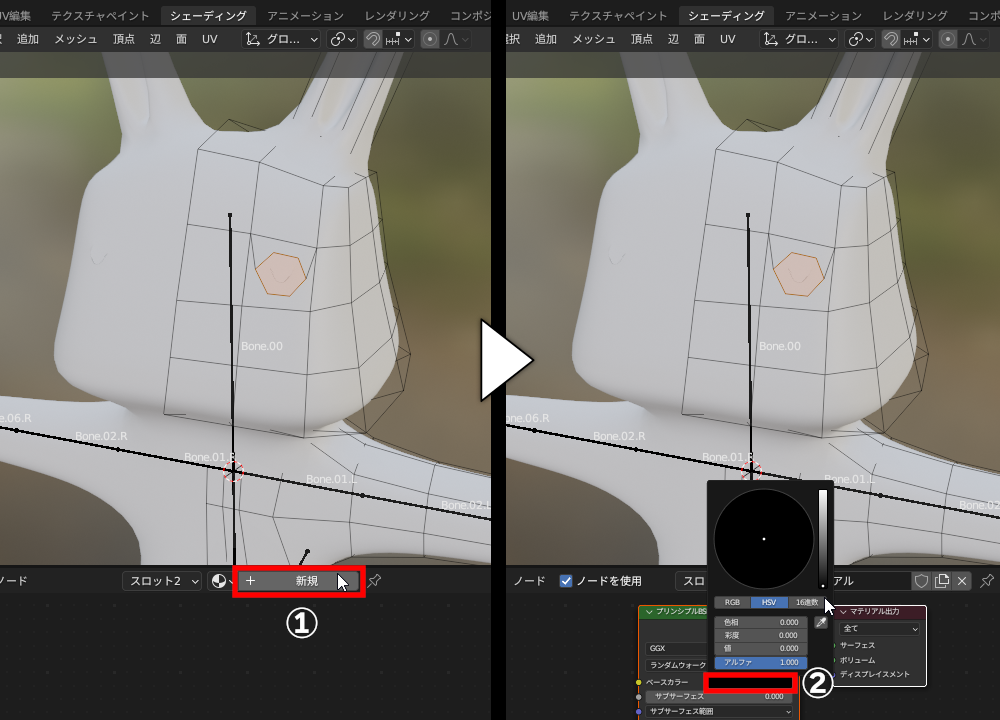Screen dimensions: 1000x720
Task: Collapse the プリンシプルBSDF node header
Action: pyautogui.click(x=649, y=612)
